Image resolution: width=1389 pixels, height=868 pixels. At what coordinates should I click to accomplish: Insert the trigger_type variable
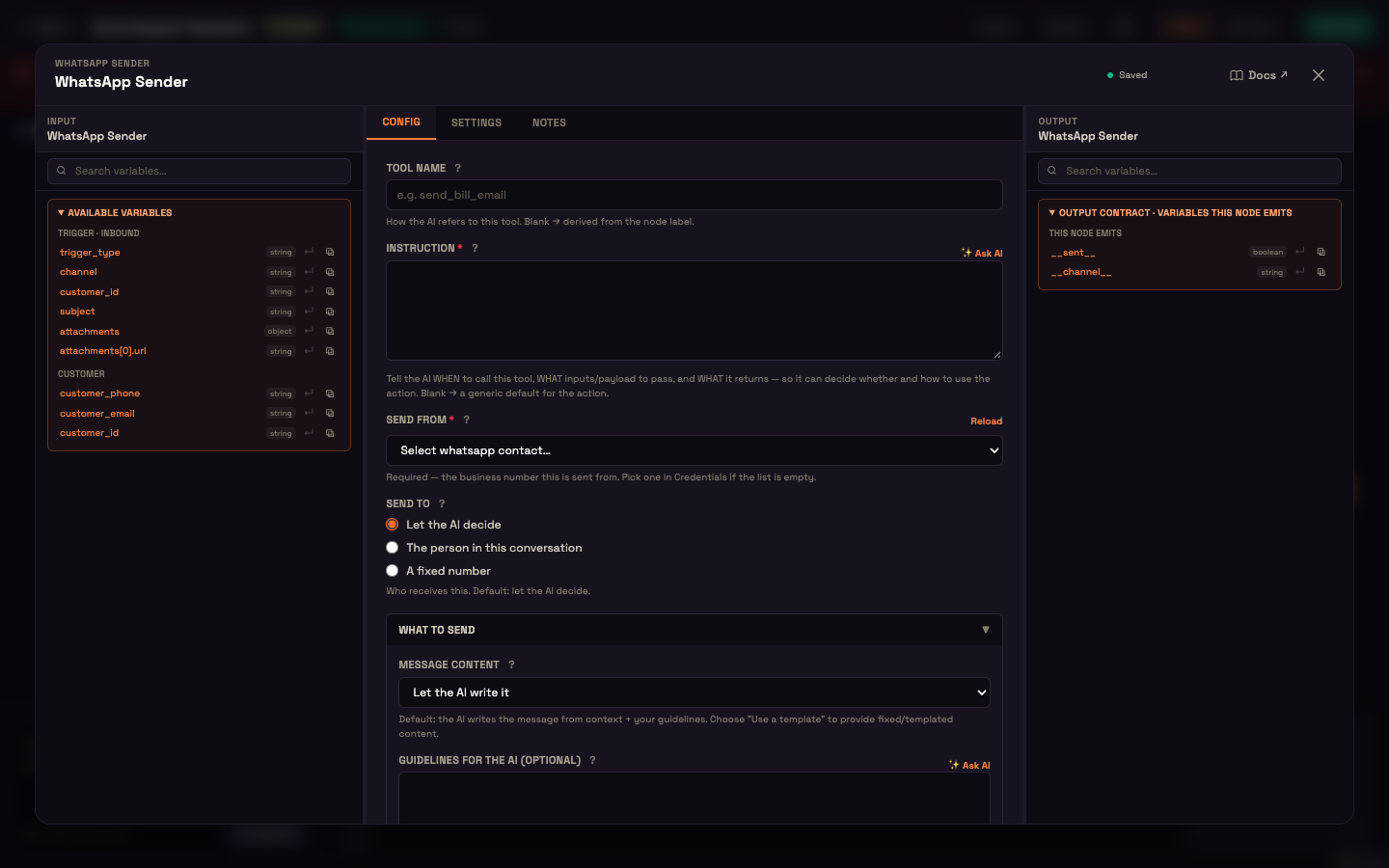(x=309, y=252)
